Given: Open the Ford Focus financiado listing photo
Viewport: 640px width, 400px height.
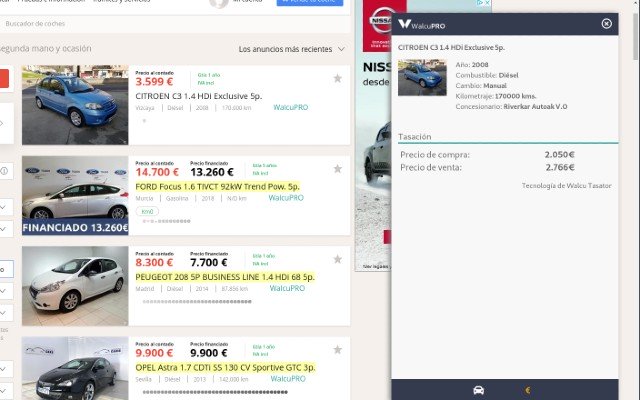Looking at the screenshot, I should pyautogui.click(x=75, y=196).
